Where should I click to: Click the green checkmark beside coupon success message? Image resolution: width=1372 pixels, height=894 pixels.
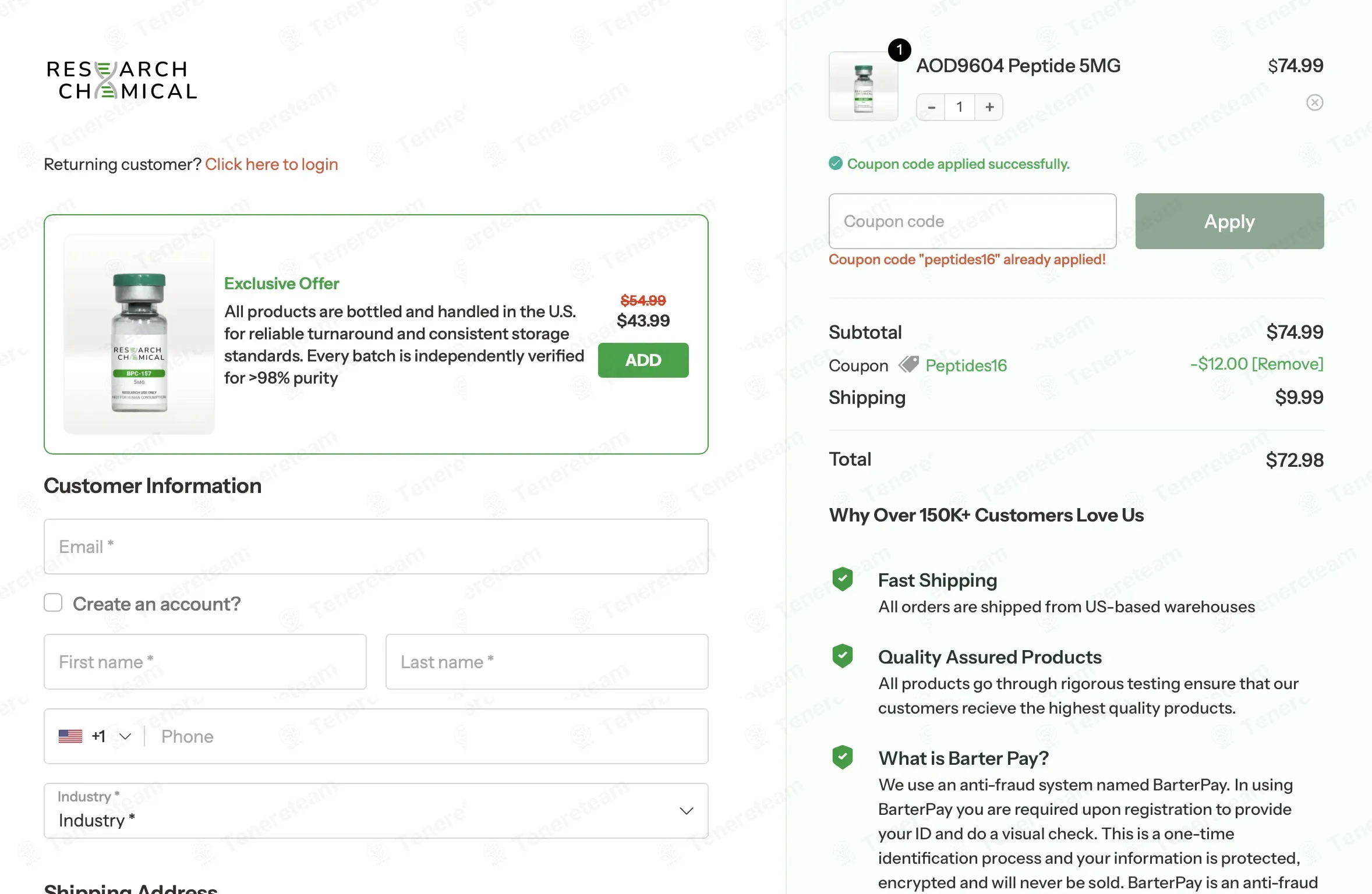[x=836, y=164]
